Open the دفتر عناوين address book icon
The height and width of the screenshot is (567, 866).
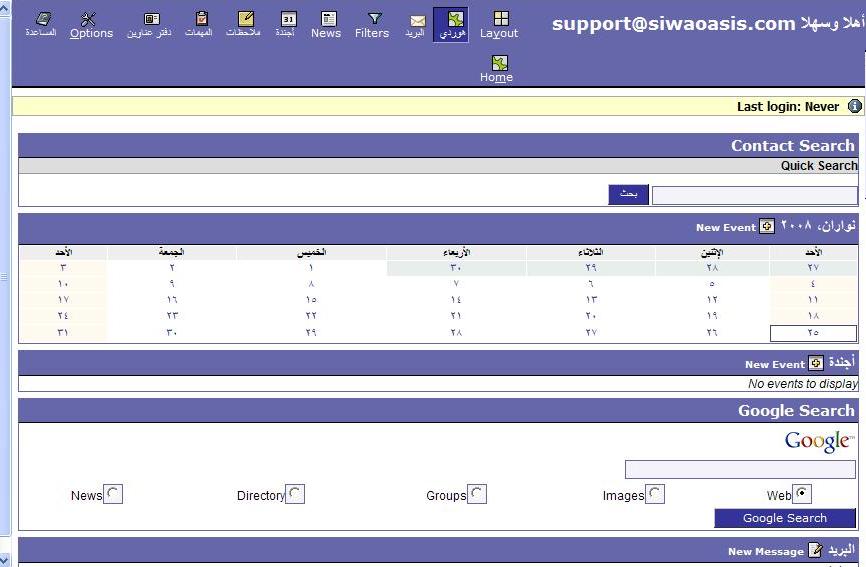(x=151, y=20)
